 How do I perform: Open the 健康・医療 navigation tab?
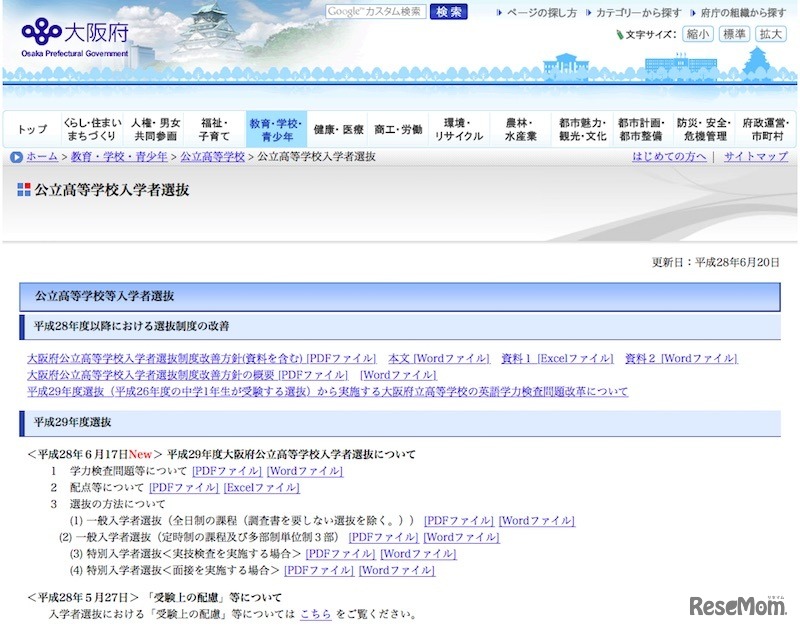point(338,130)
